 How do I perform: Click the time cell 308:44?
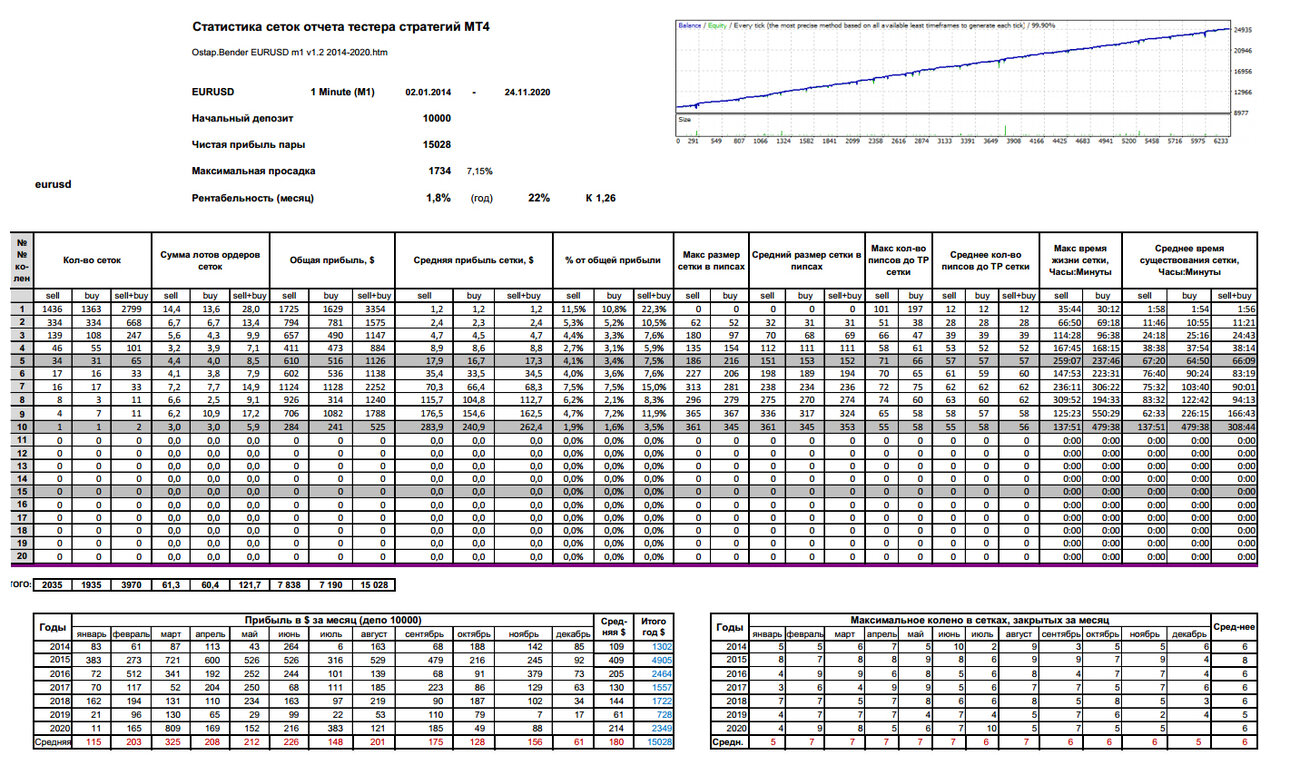point(1235,425)
